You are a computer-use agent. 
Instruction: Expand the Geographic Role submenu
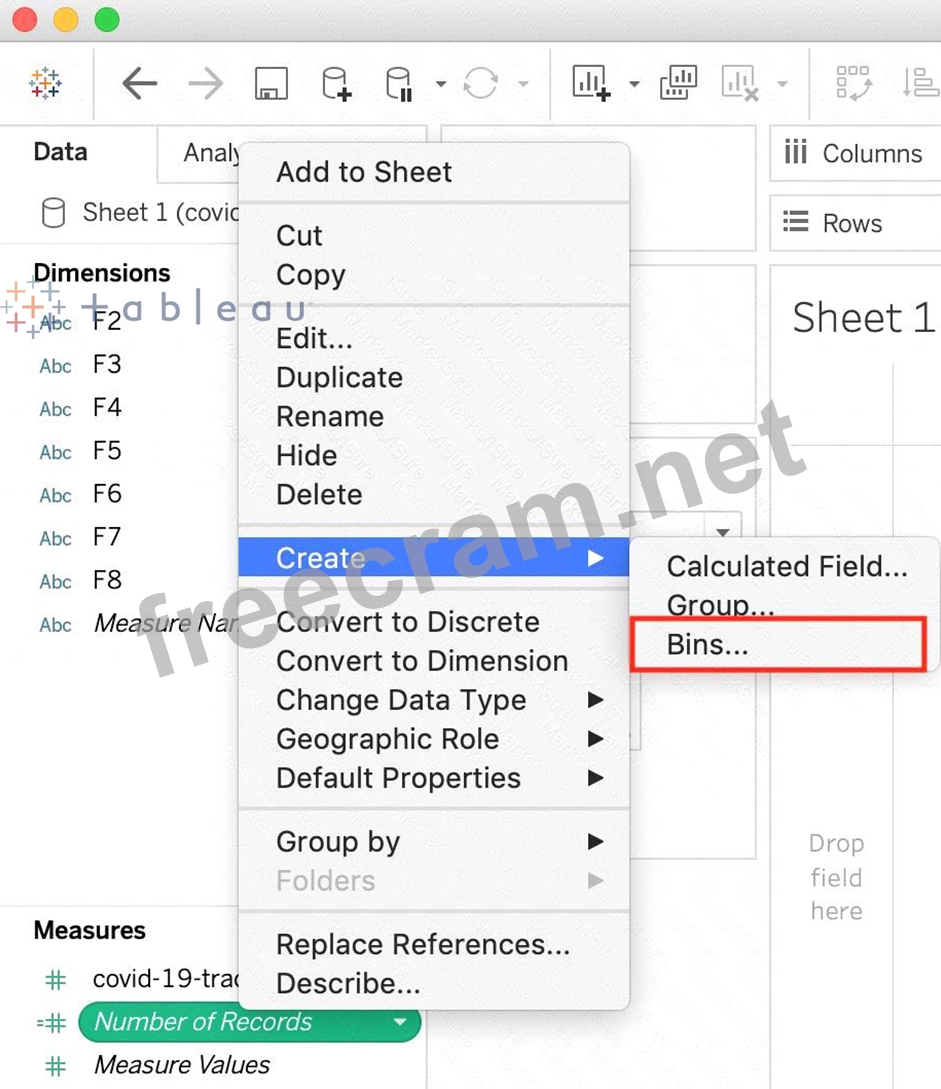coord(387,739)
